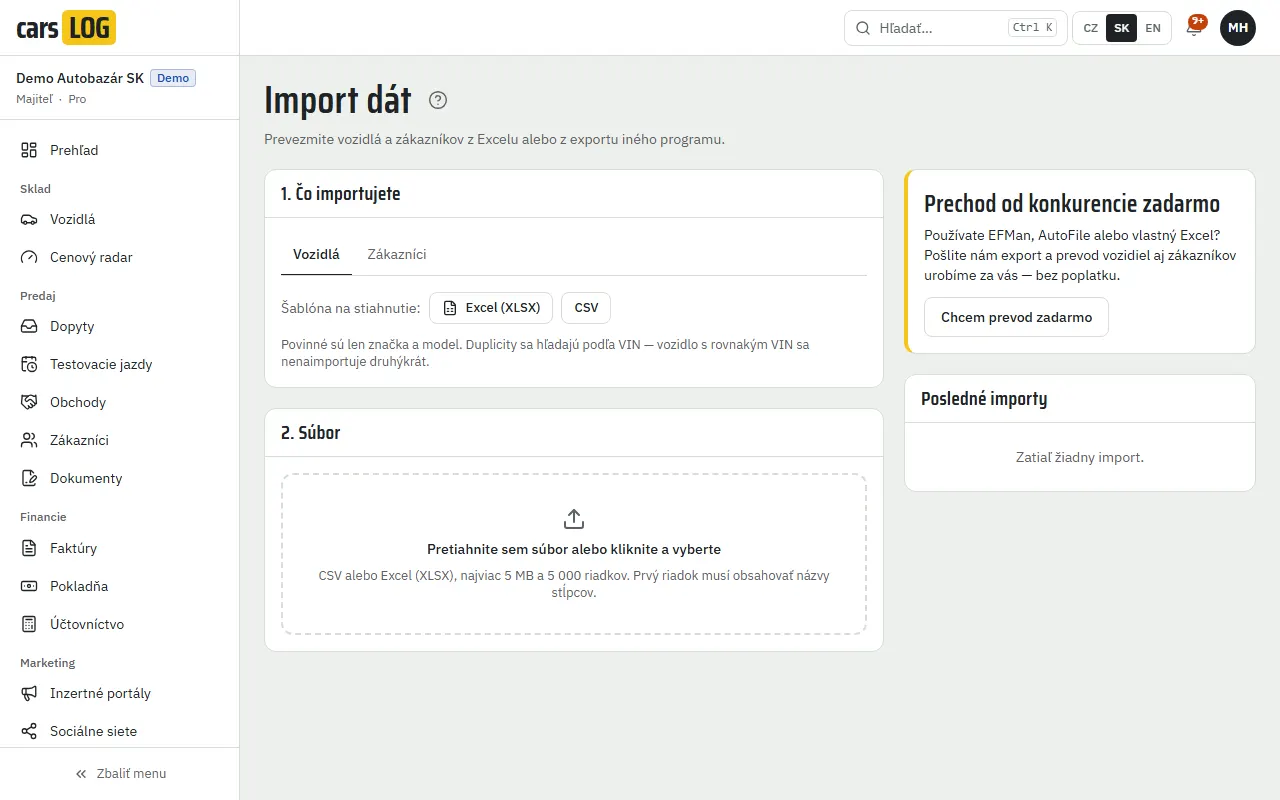Image resolution: width=1280 pixels, height=800 pixels.
Task: Click the Inzertné portály megaphone icon
Action: pos(29,693)
